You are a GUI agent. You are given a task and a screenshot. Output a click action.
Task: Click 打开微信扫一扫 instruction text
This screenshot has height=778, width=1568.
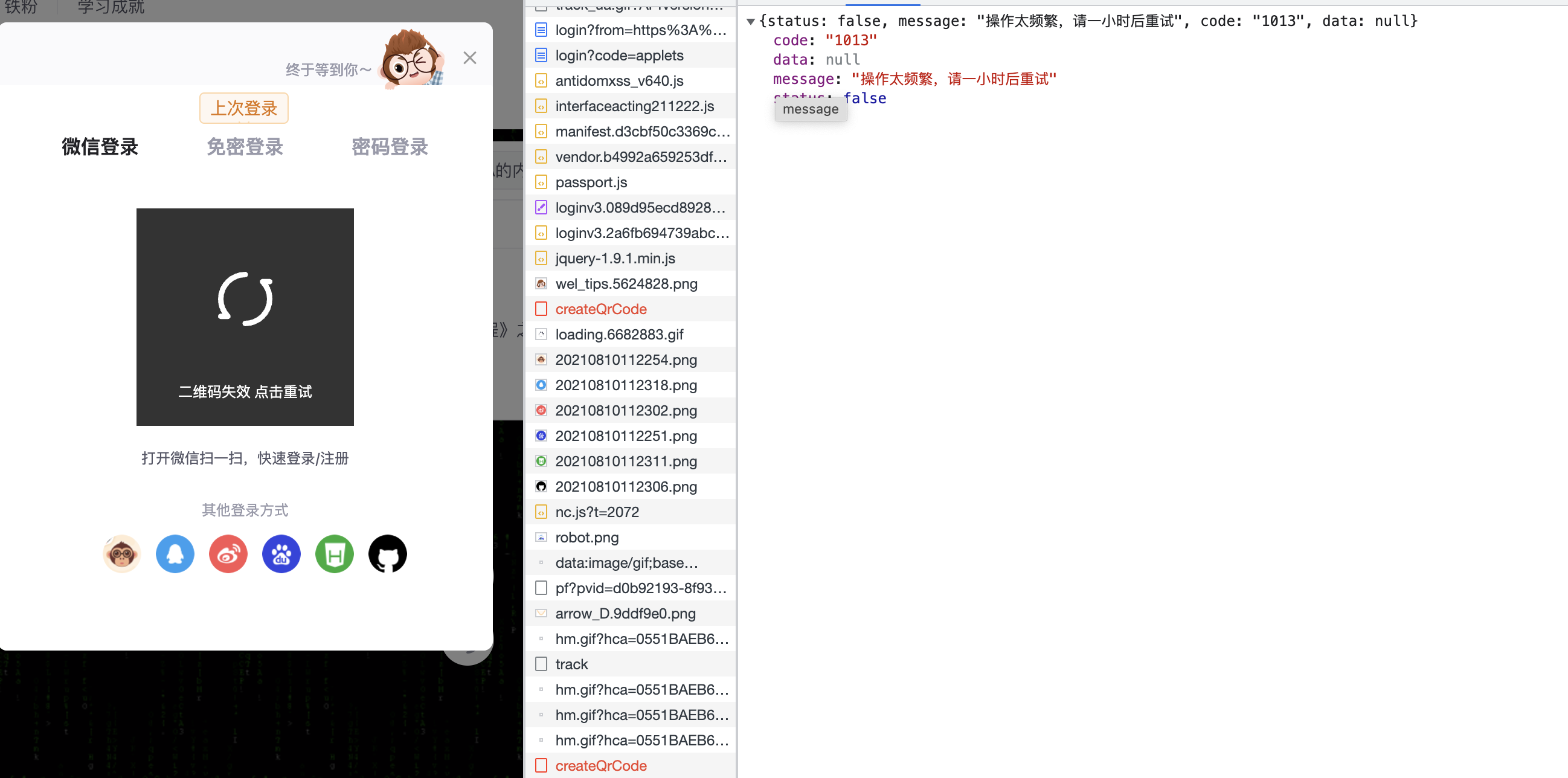click(245, 458)
